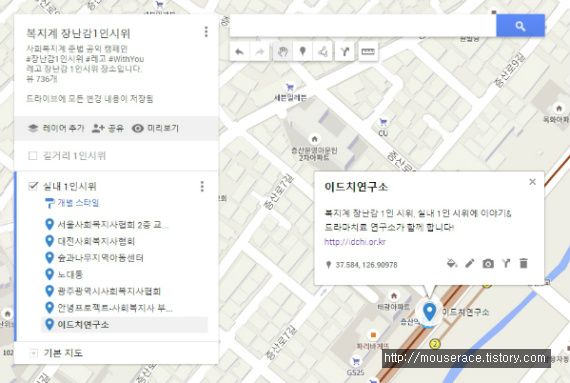
Task: Uncheck the 실내 1인시위 layer checkbox
Action: (x=33, y=186)
